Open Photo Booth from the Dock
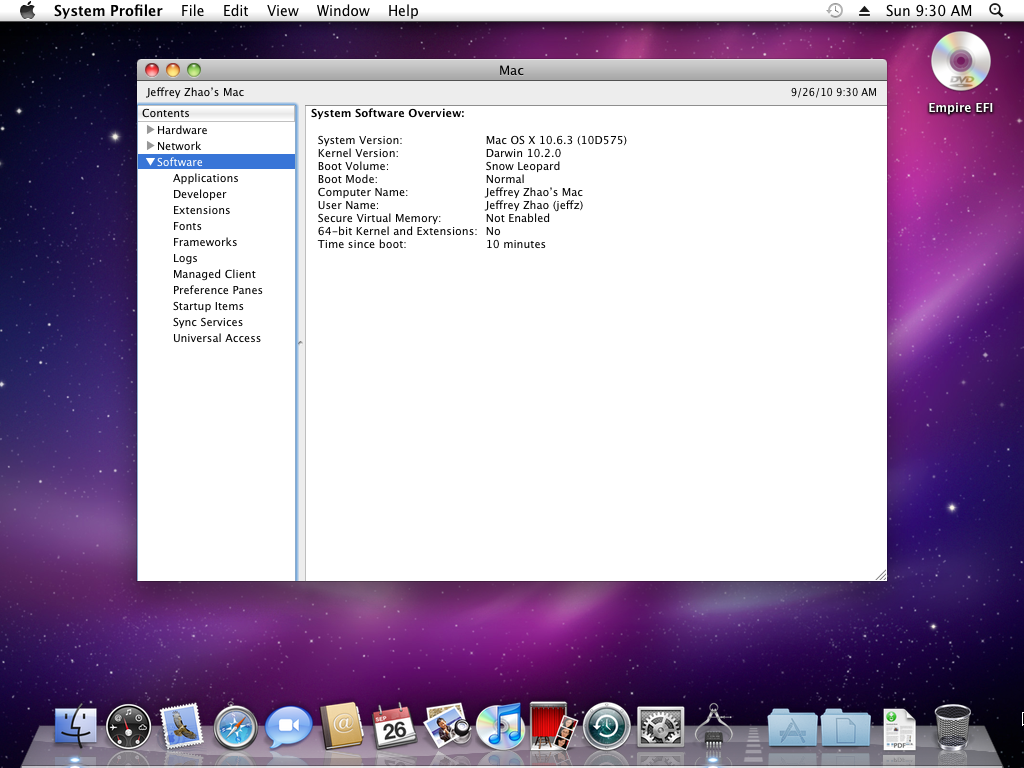The image size is (1024, 768). click(x=553, y=726)
